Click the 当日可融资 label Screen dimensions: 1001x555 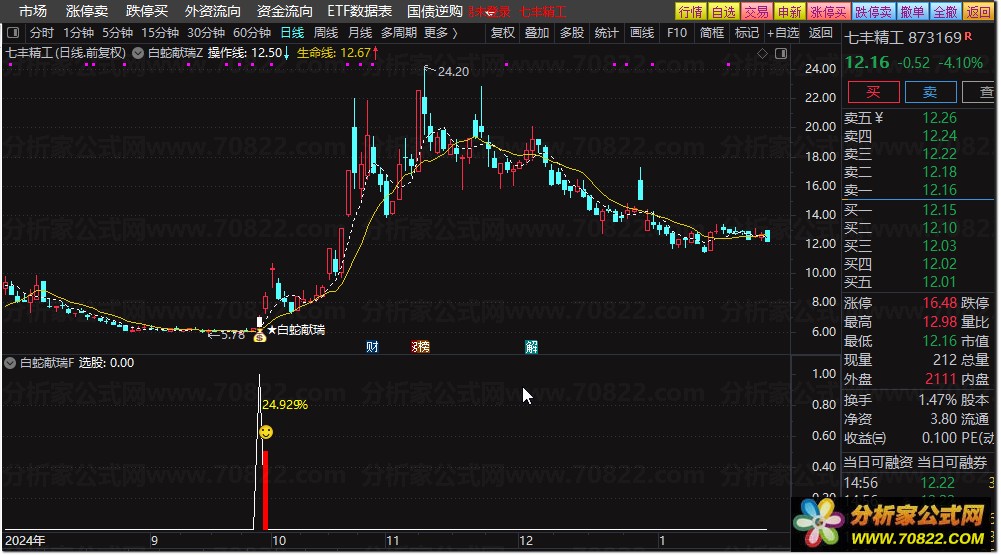click(878, 462)
